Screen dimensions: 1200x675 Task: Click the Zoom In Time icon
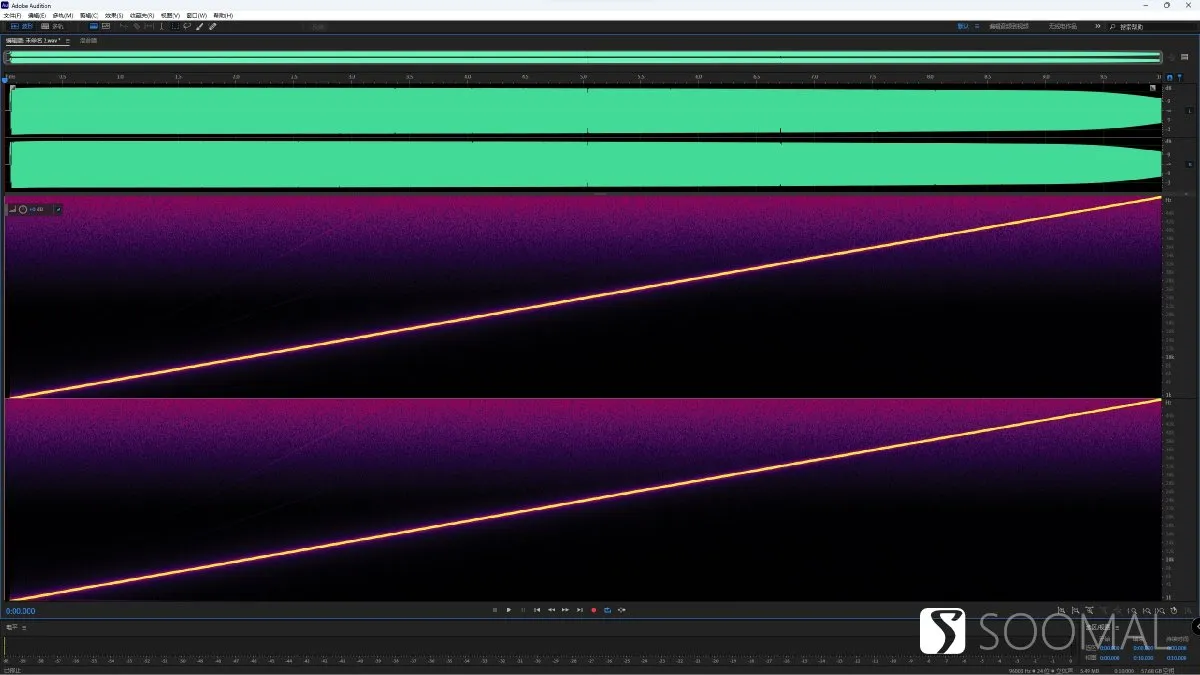[x=1090, y=610]
